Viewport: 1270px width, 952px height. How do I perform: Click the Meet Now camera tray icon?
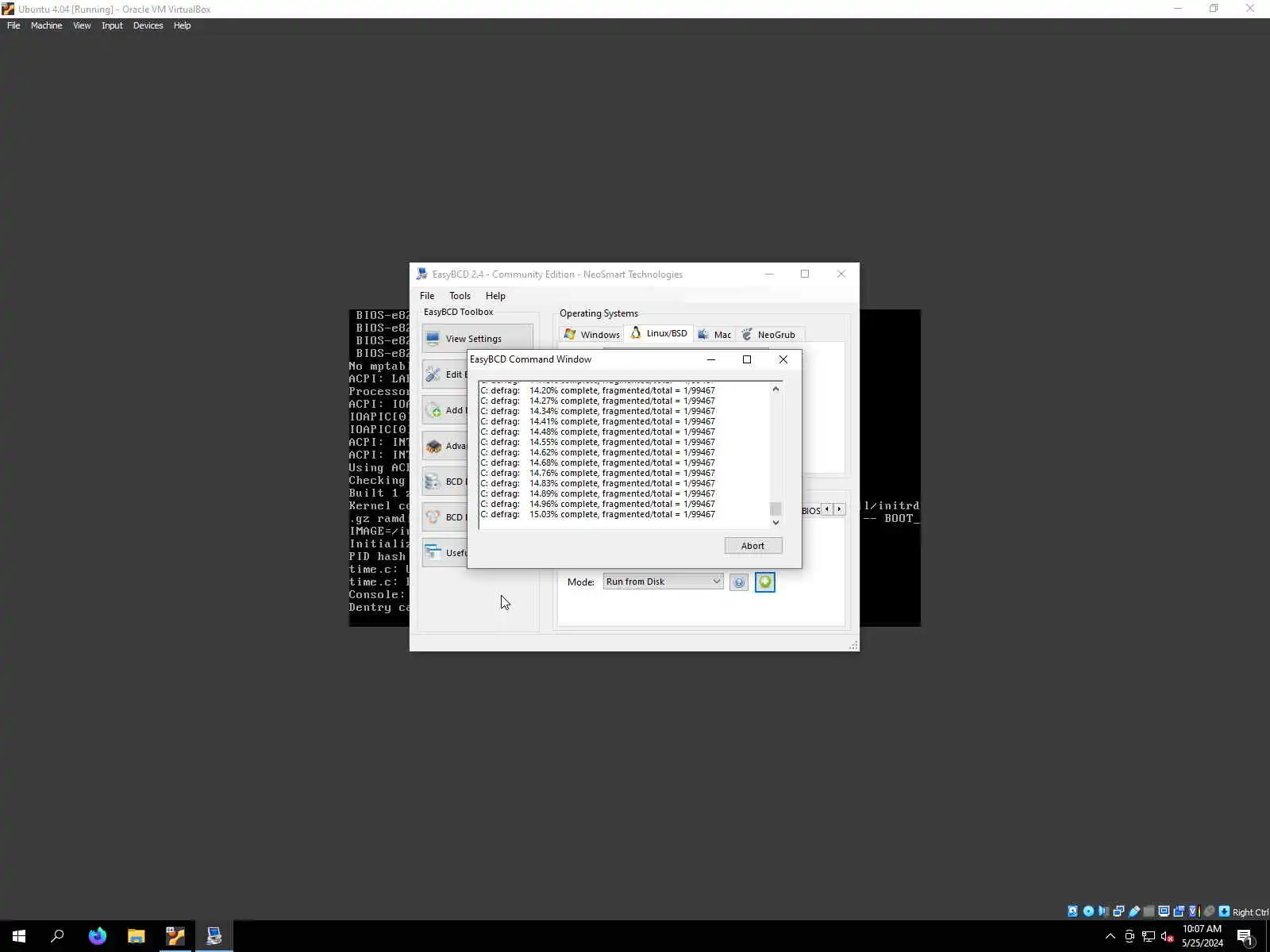point(1130,936)
